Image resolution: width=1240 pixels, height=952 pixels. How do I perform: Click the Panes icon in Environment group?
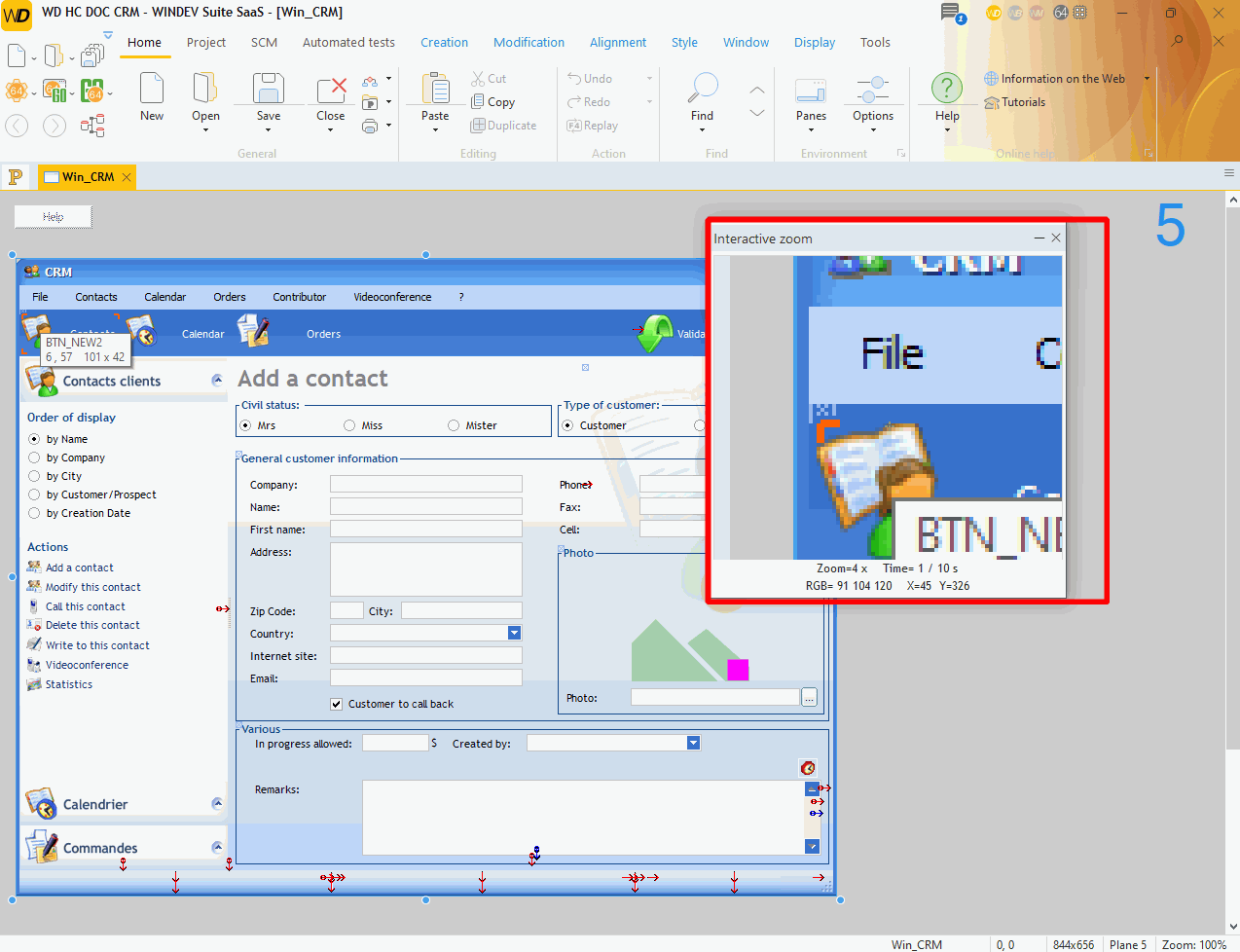[811, 90]
